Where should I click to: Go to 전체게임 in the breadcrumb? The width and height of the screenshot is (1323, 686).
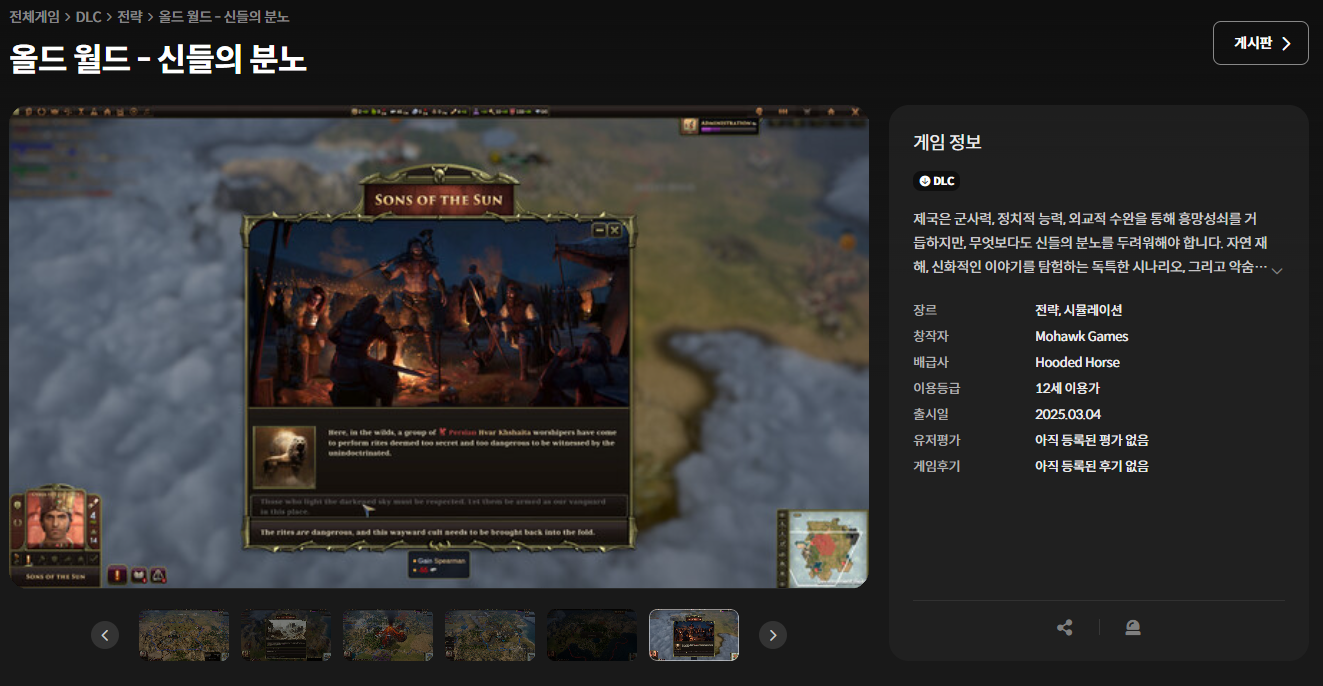point(34,17)
